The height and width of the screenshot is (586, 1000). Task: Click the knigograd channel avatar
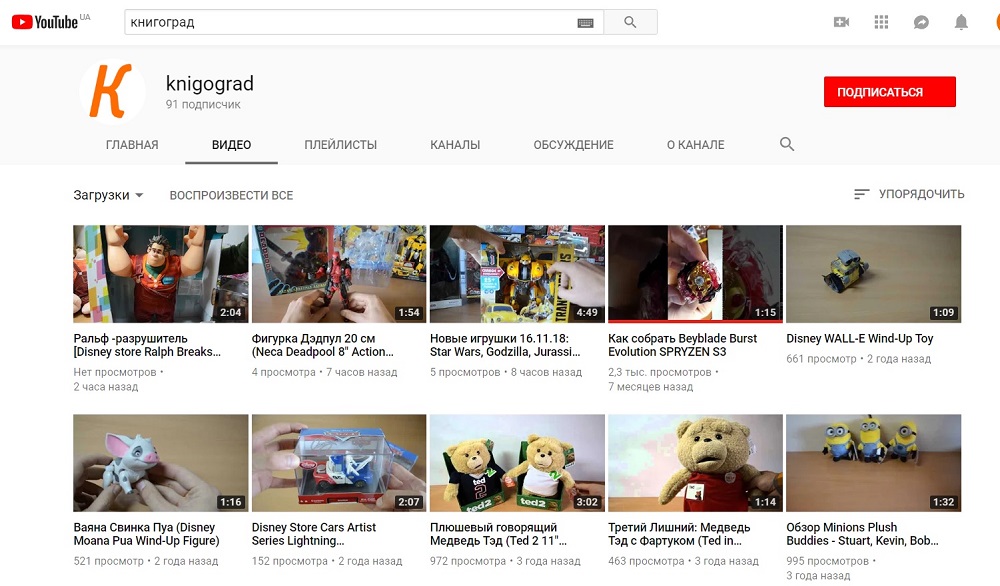[112, 91]
